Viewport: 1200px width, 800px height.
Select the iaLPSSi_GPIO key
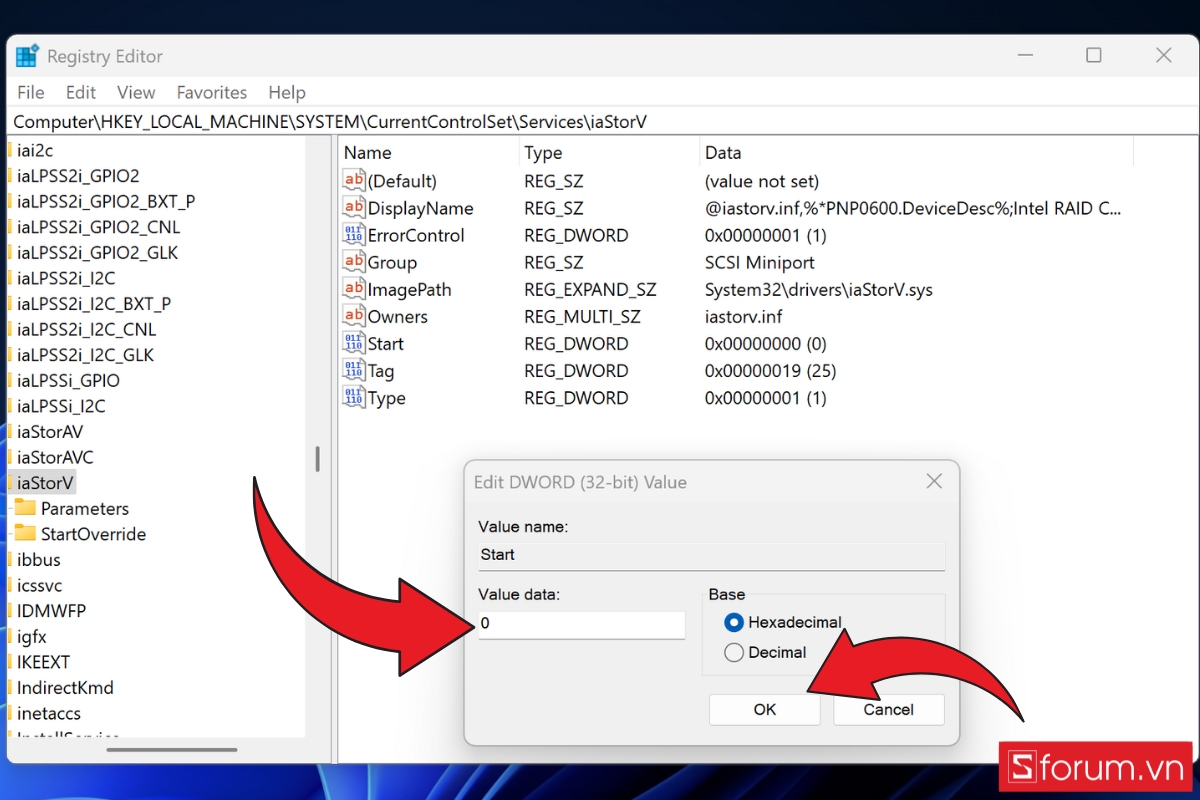pyautogui.click(x=68, y=380)
